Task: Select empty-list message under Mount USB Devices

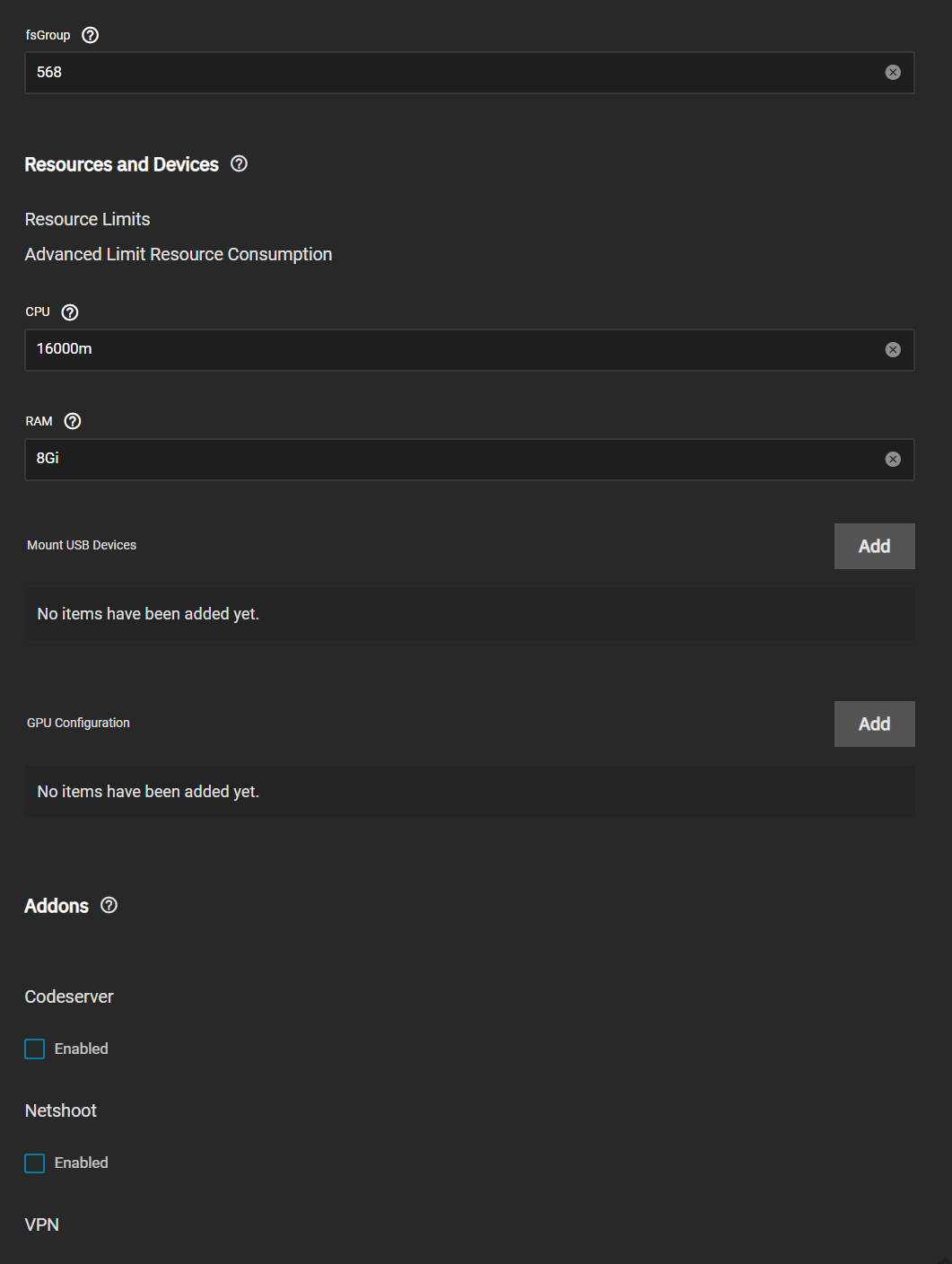Action: 148,614
